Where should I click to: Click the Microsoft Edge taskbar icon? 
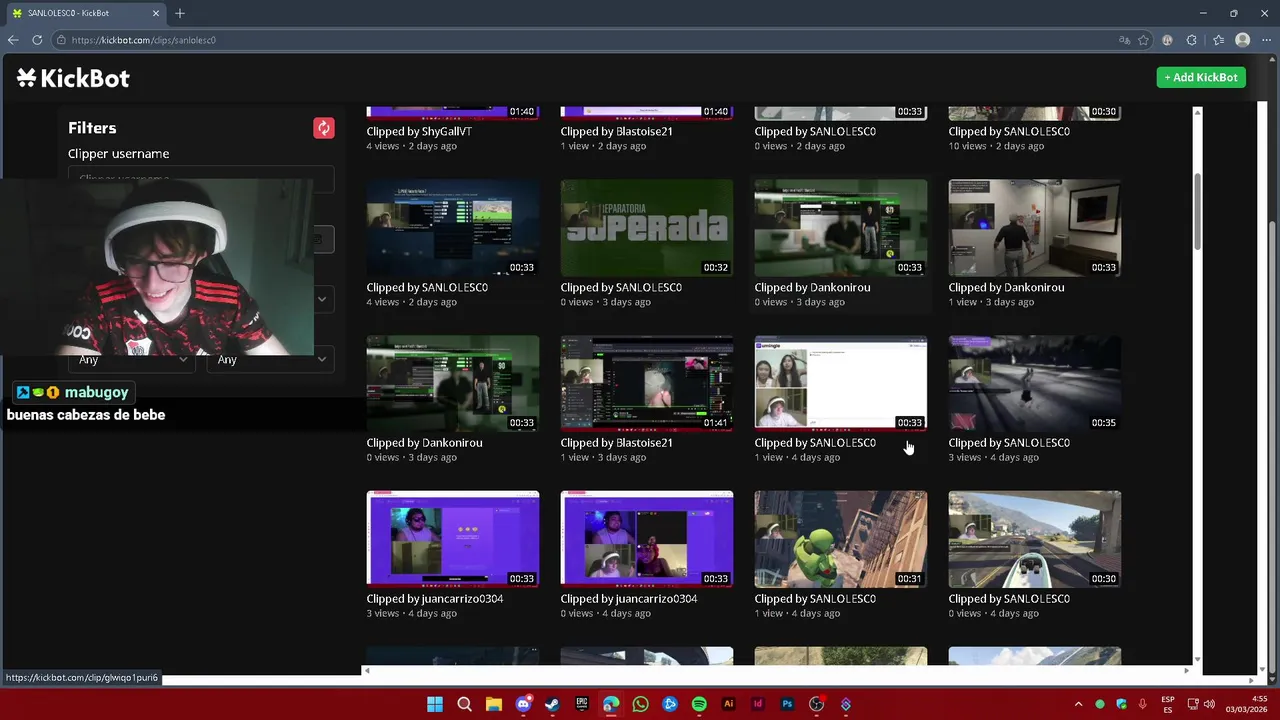pyautogui.click(x=611, y=704)
